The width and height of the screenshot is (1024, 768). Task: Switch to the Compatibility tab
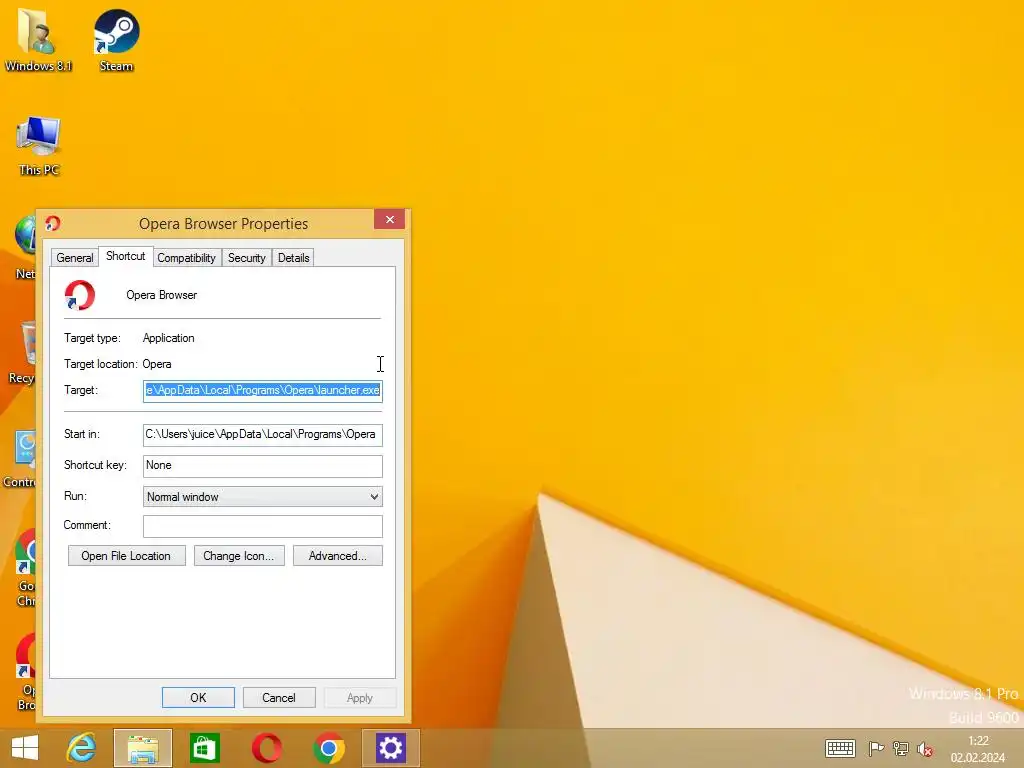186,258
